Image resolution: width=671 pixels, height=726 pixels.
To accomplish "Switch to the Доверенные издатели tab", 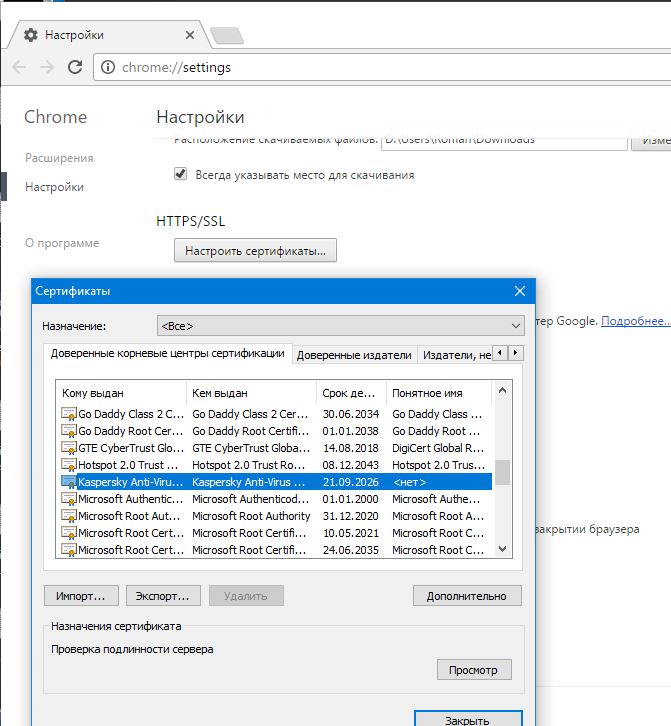I will (x=354, y=354).
